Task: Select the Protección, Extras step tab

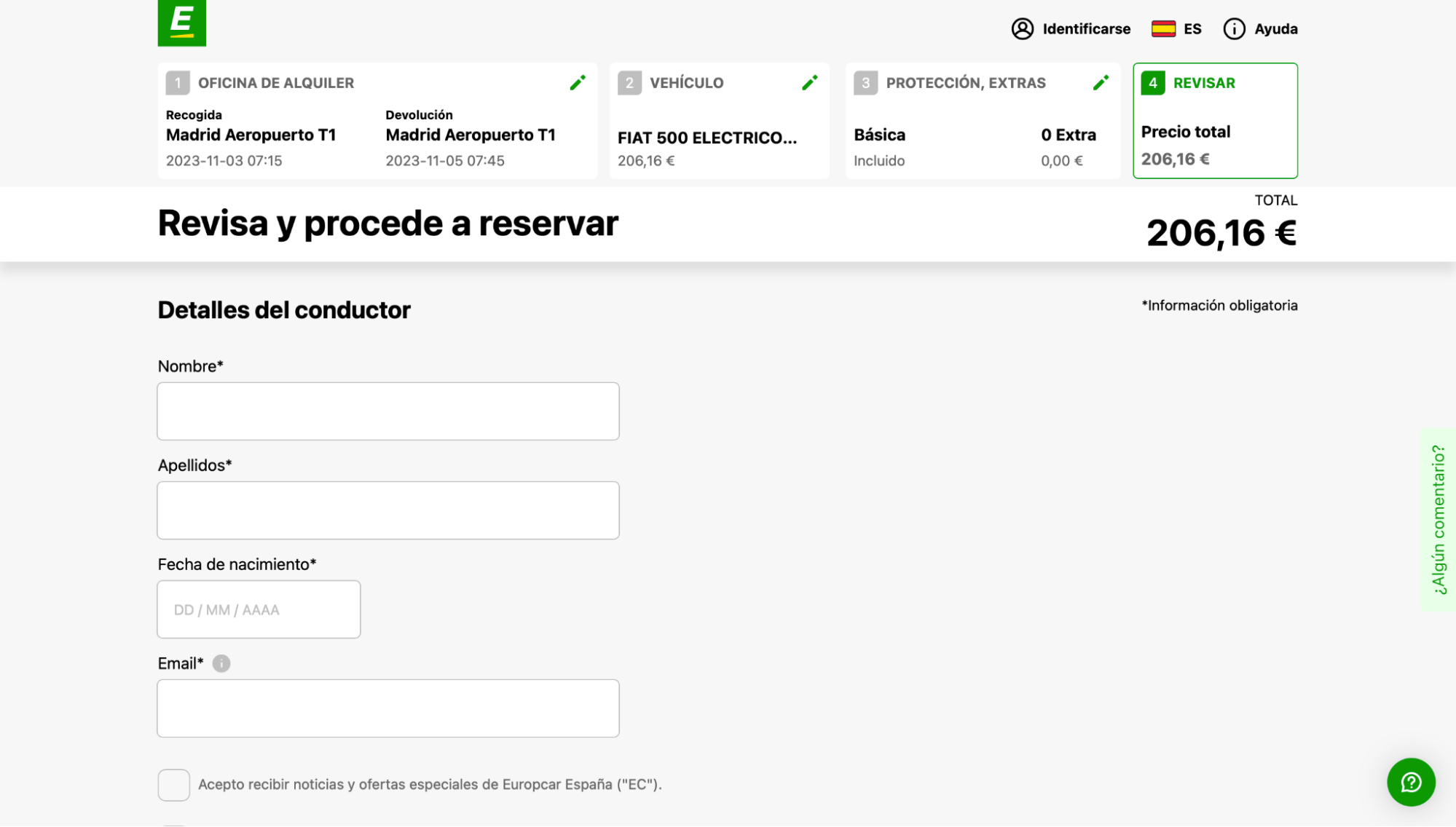Action: coord(983,121)
